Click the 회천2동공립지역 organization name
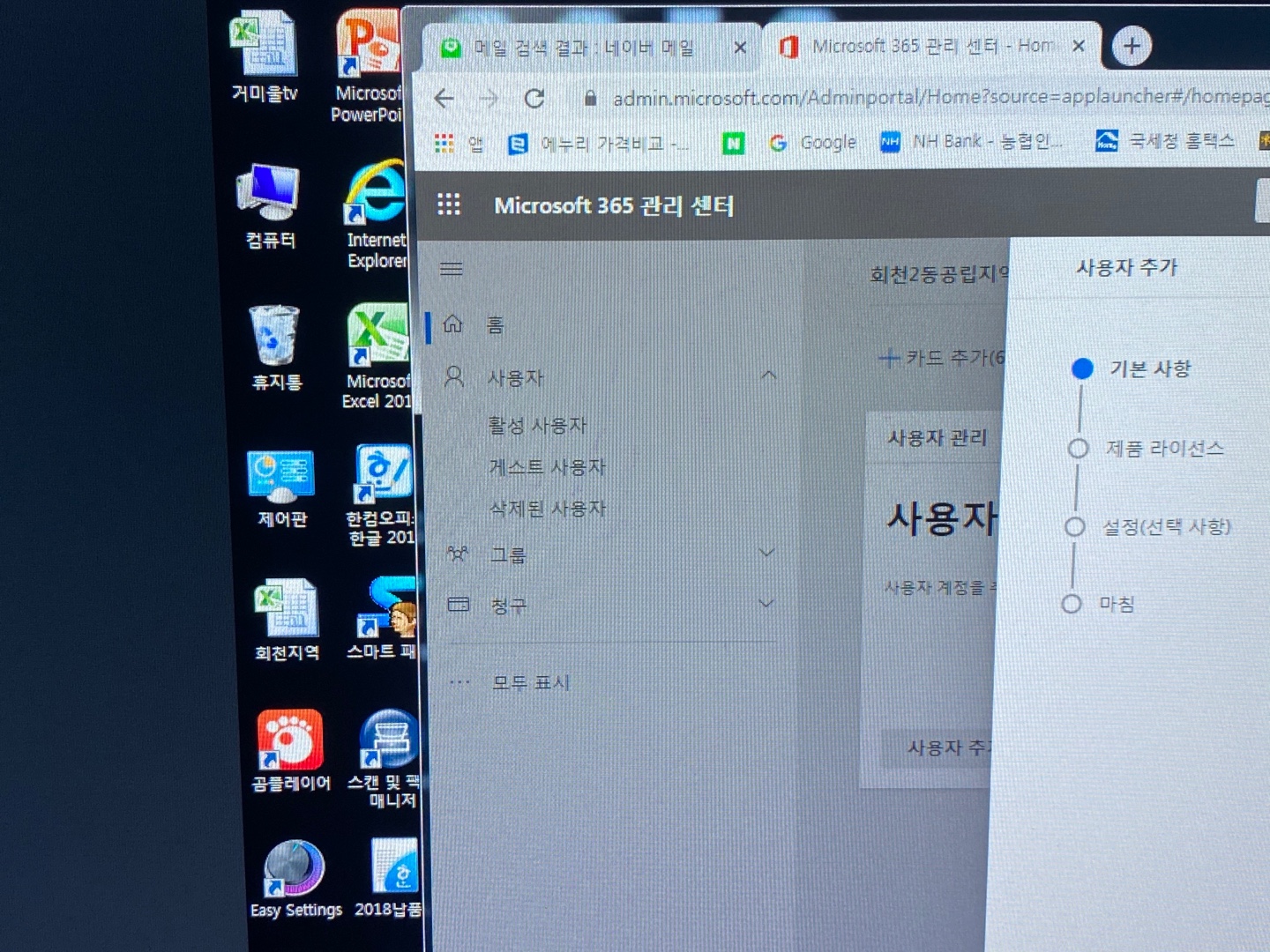The width and height of the screenshot is (1270, 952). coord(939,274)
